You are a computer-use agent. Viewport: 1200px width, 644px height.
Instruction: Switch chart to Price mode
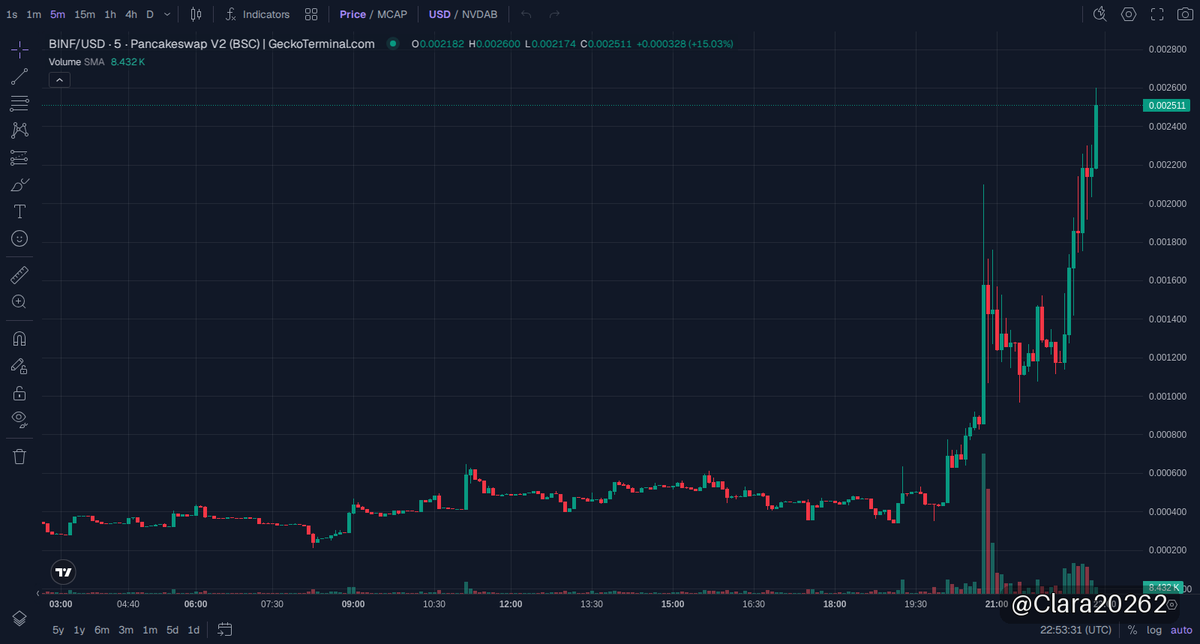click(x=352, y=14)
